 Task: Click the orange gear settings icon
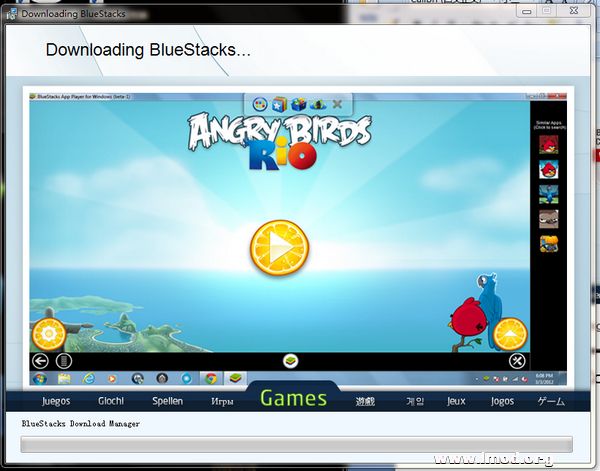(x=49, y=333)
